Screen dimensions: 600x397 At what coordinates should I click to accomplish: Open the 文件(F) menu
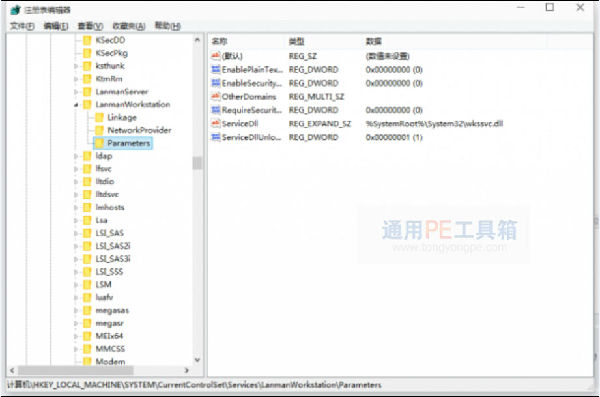click(22, 26)
